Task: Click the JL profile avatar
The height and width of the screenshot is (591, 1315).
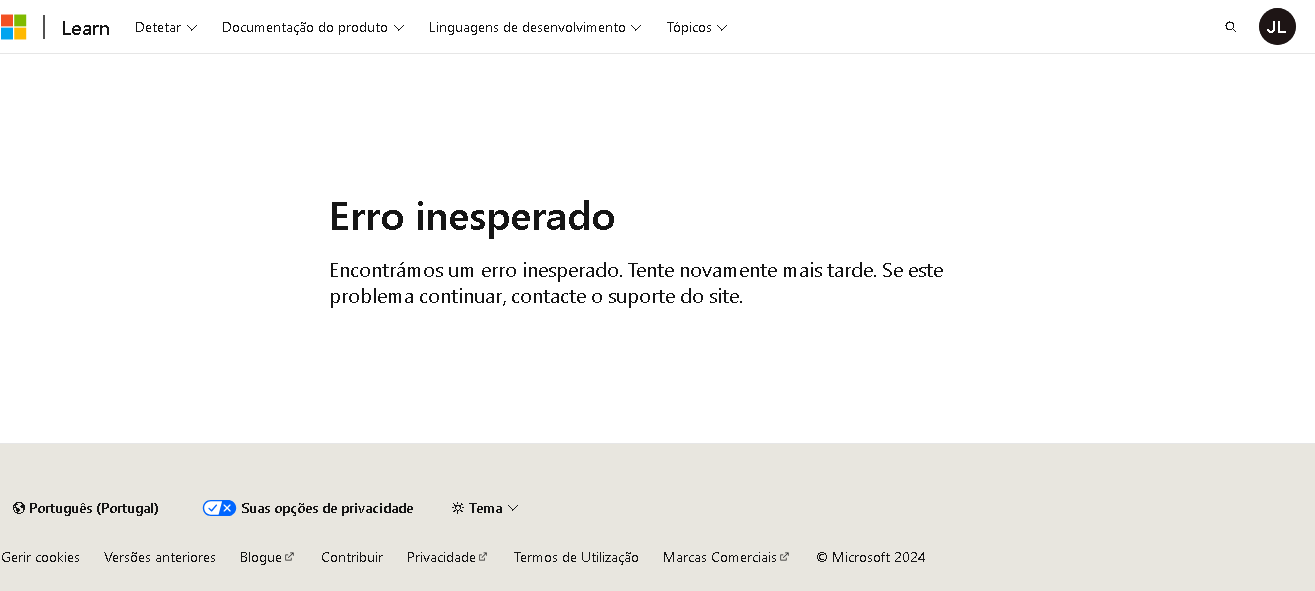Action: pos(1277,26)
